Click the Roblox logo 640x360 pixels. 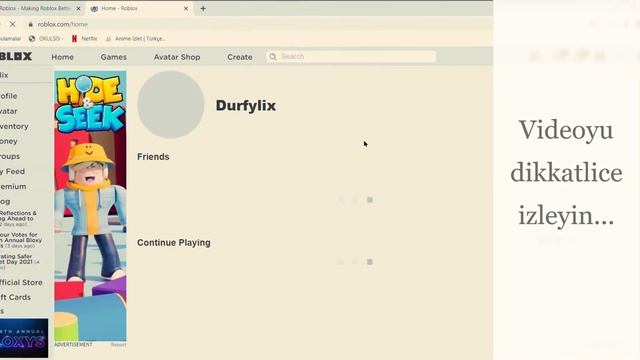coord(16,56)
